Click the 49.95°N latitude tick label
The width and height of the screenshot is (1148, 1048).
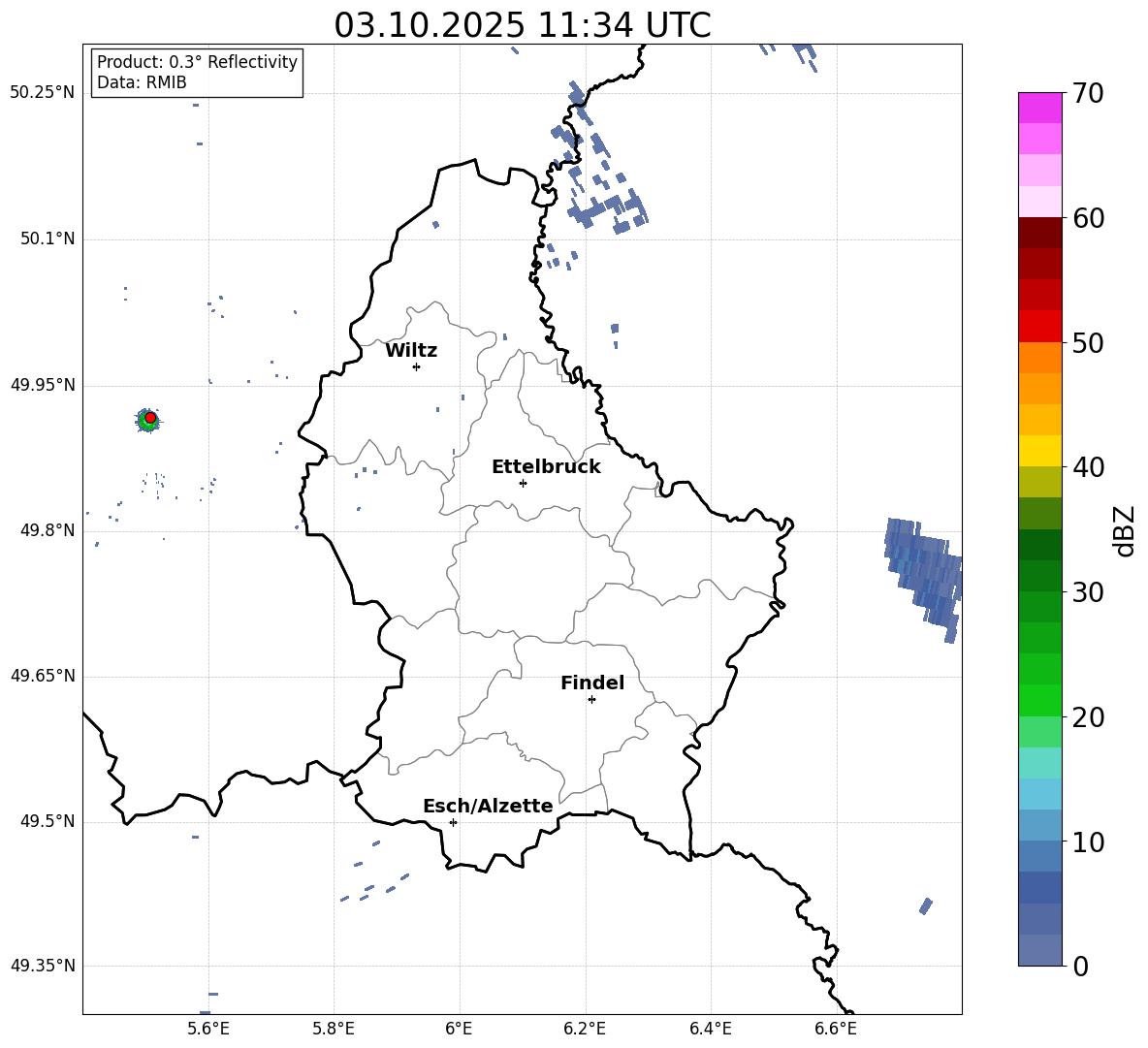(x=43, y=385)
